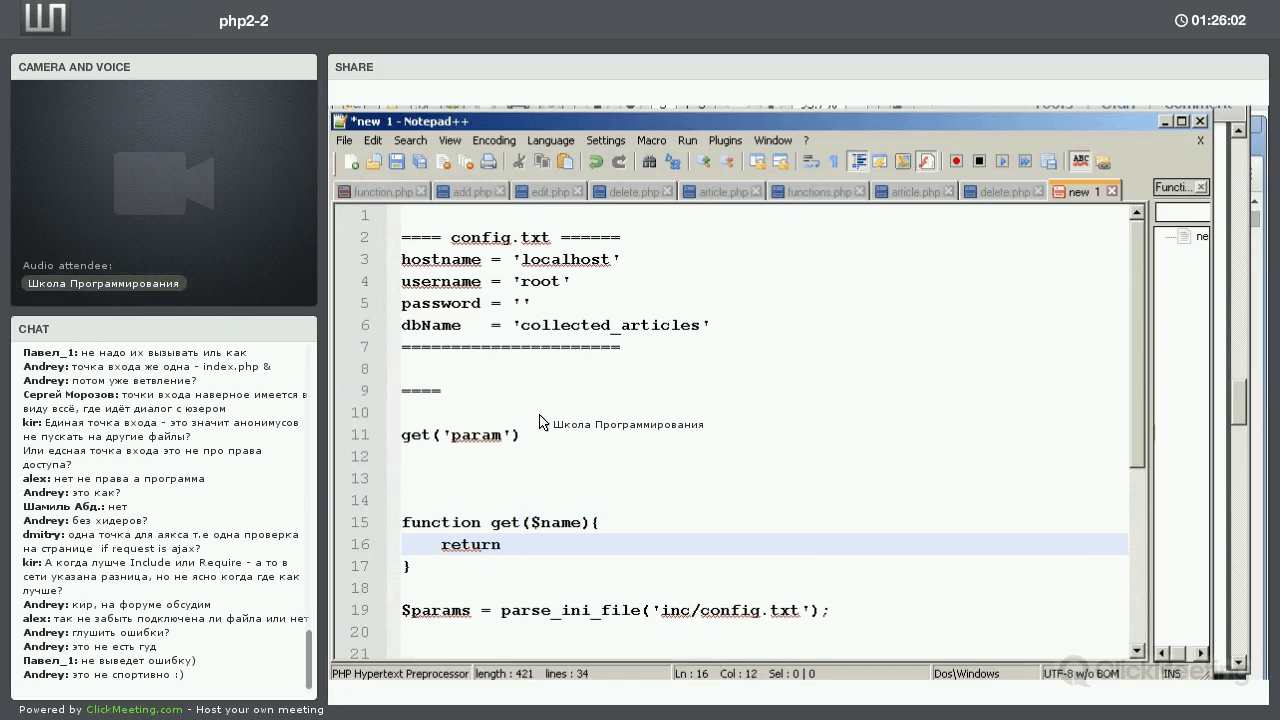Click the Save file toolbar icon
The width and height of the screenshot is (1280, 720).
tap(397, 162)
